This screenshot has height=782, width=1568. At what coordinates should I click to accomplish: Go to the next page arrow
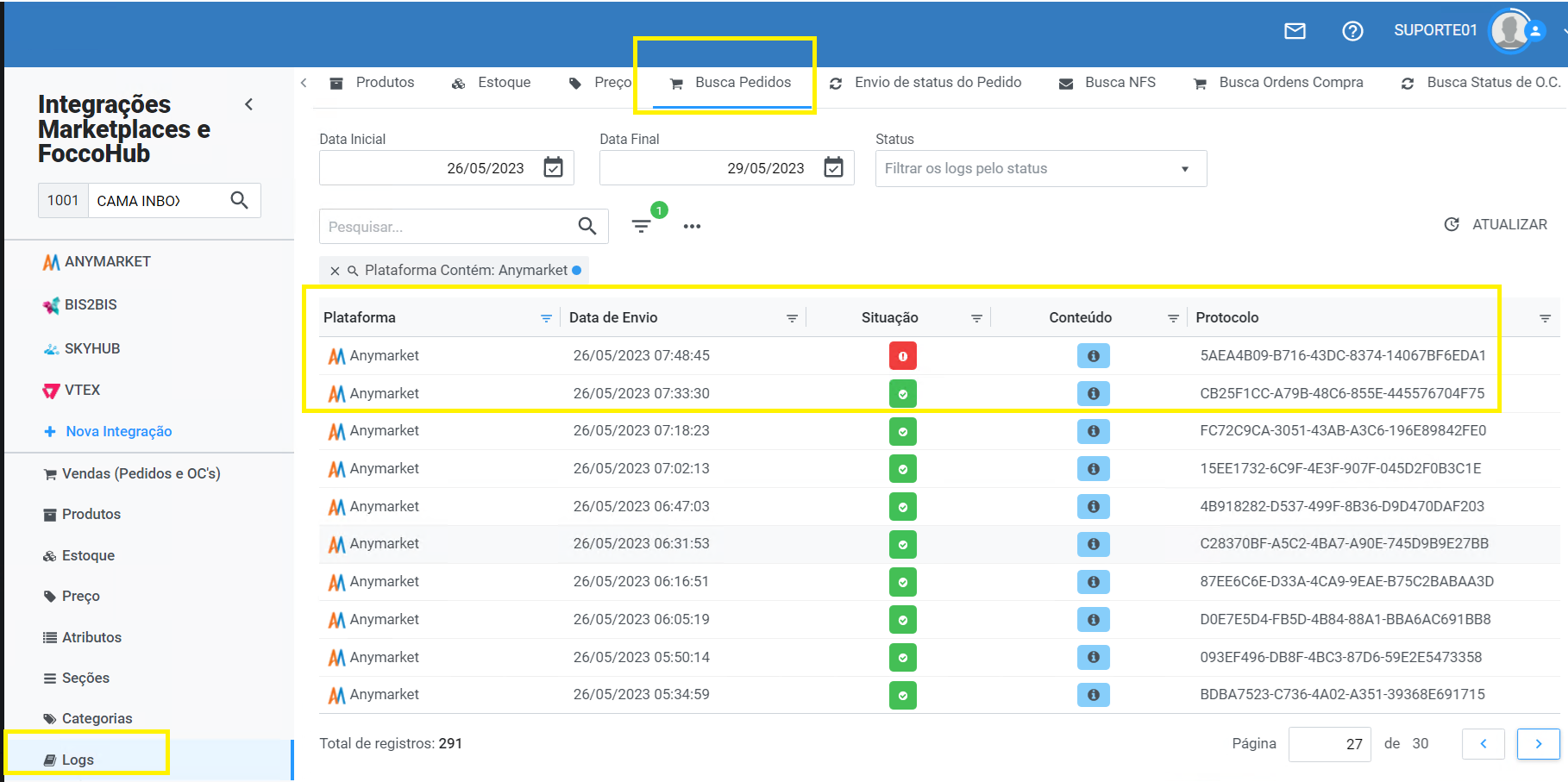1538,743
